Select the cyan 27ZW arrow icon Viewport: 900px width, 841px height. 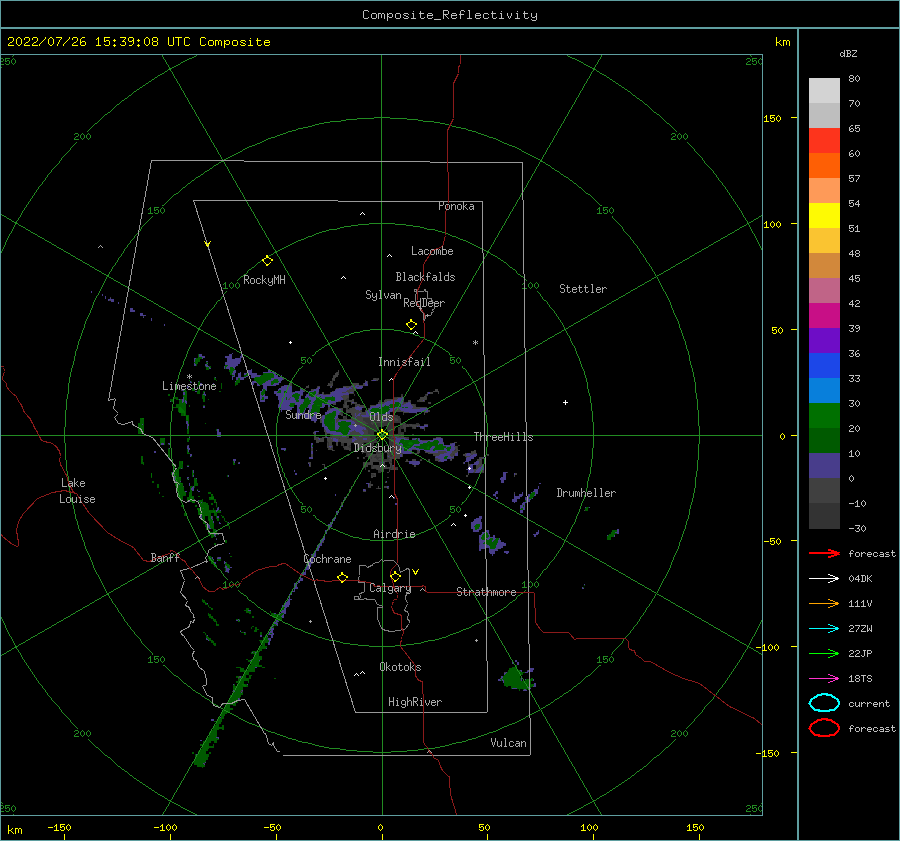click(824, 629)
